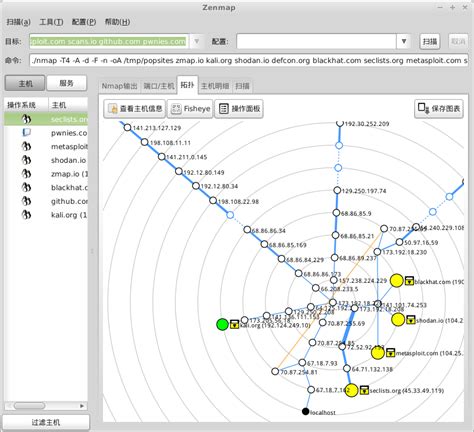Click the 保存图表 save graphic button
The image size is (474, 432).
(x=439, y=109)
